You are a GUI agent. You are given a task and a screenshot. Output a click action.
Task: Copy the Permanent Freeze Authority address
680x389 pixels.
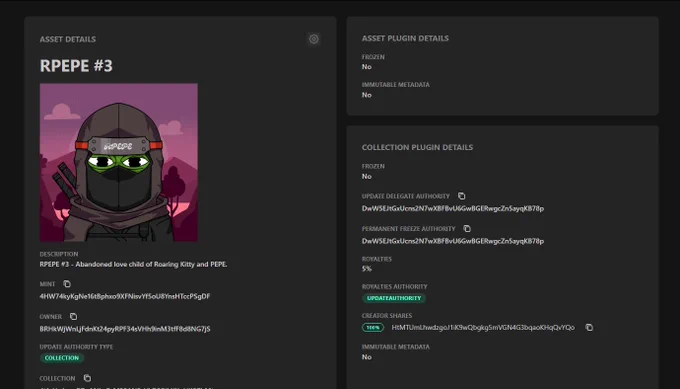[x=467, y=229]
